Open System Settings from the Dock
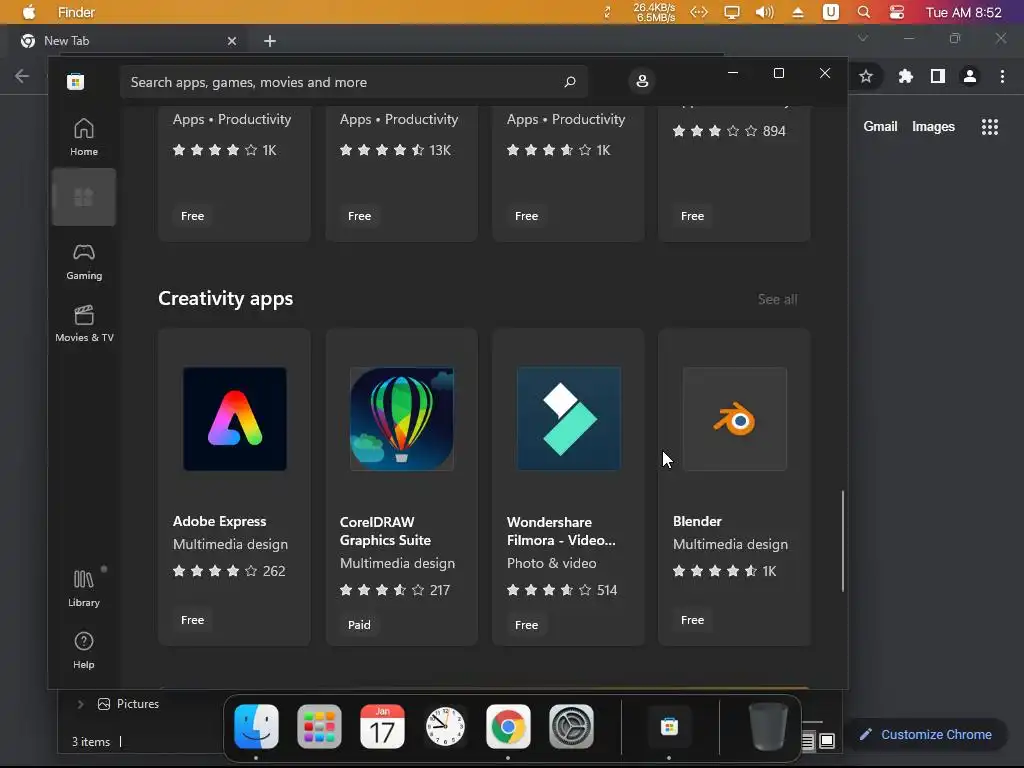 [571, 726]
